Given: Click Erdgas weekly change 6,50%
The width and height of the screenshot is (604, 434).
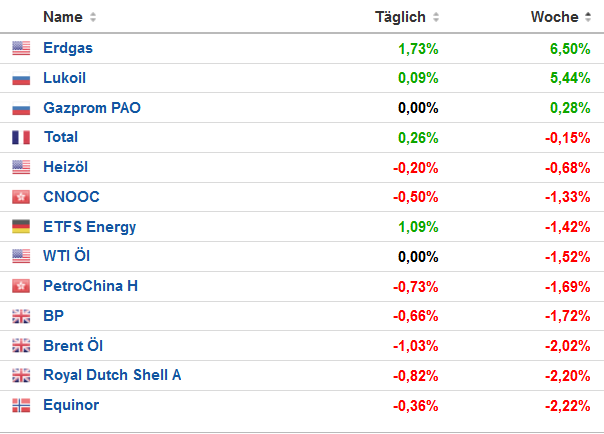Looking at the screenshot, I should tap(570, 48).
